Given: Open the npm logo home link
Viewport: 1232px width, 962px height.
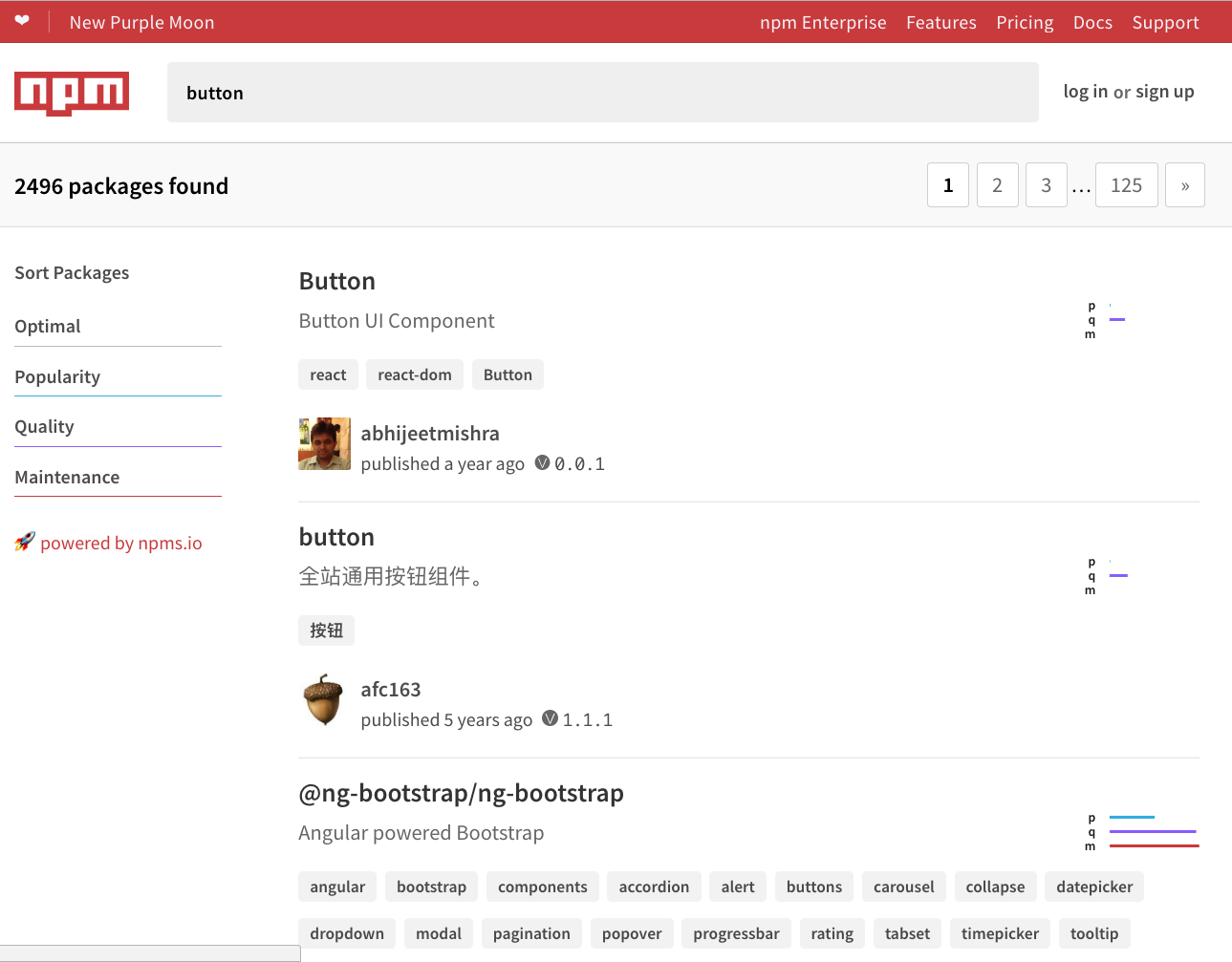Looking at the screenshot, I should coord(72,94).
